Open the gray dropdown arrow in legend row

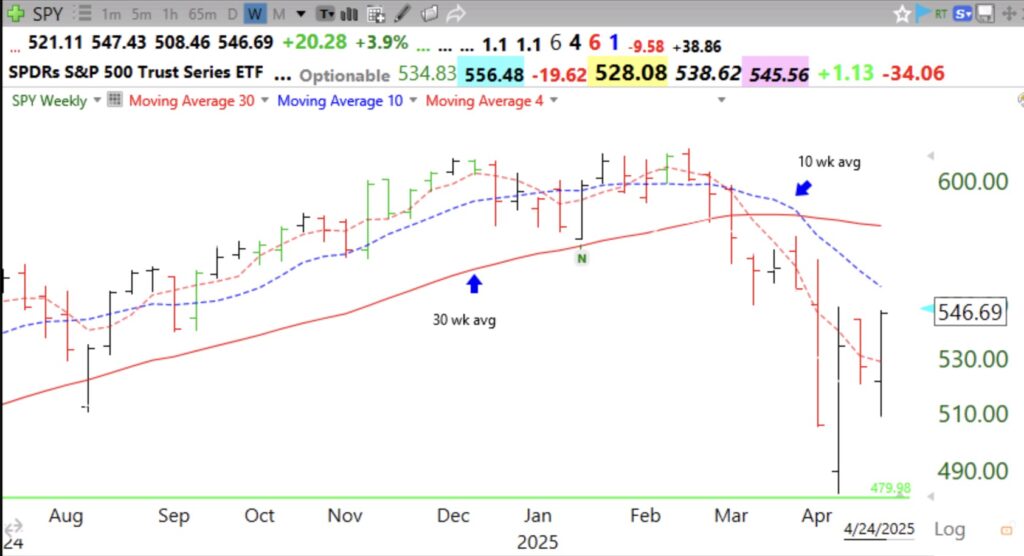pyautogui.click(x=722, y=100)
